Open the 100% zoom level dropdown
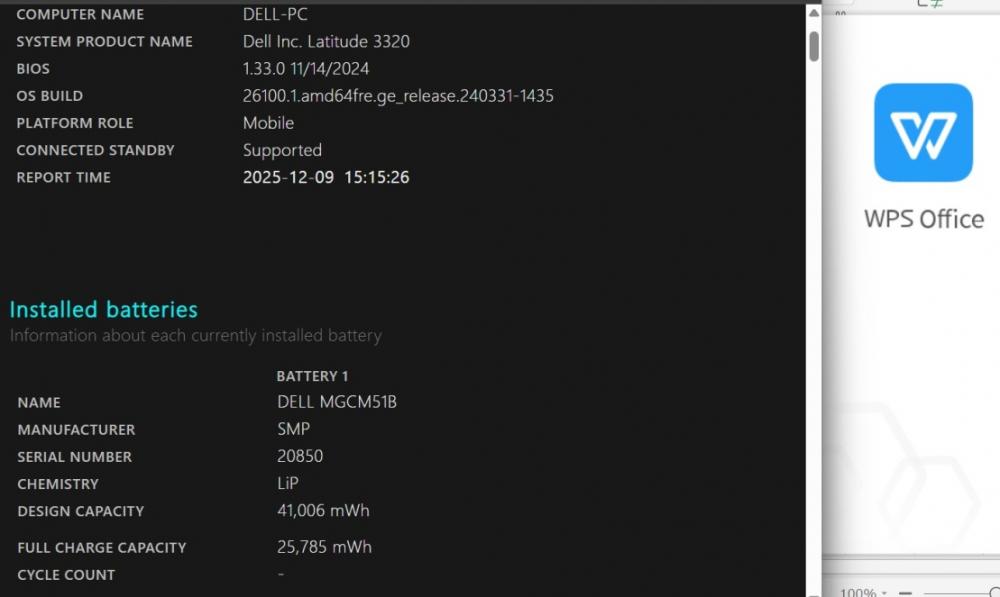1000x597 pixels. click(864, 593)
